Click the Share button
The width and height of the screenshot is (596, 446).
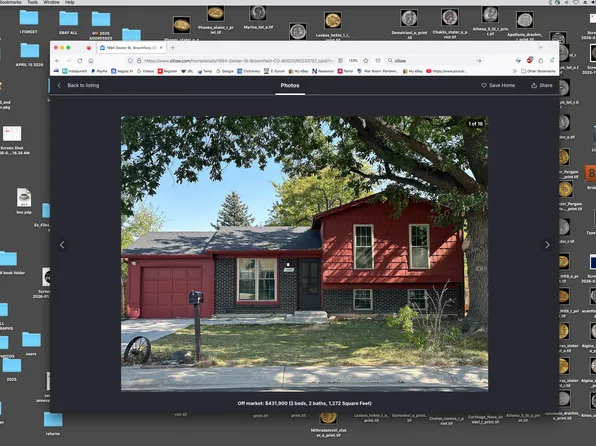542,85
